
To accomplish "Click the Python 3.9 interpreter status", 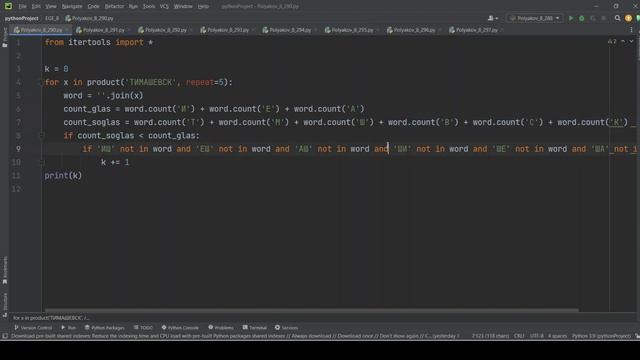I will click(x=601, y=336).
